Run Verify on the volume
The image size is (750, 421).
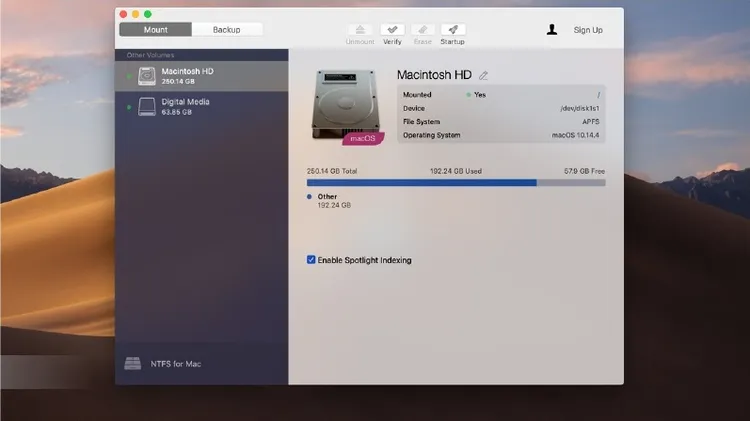point(392,30)
